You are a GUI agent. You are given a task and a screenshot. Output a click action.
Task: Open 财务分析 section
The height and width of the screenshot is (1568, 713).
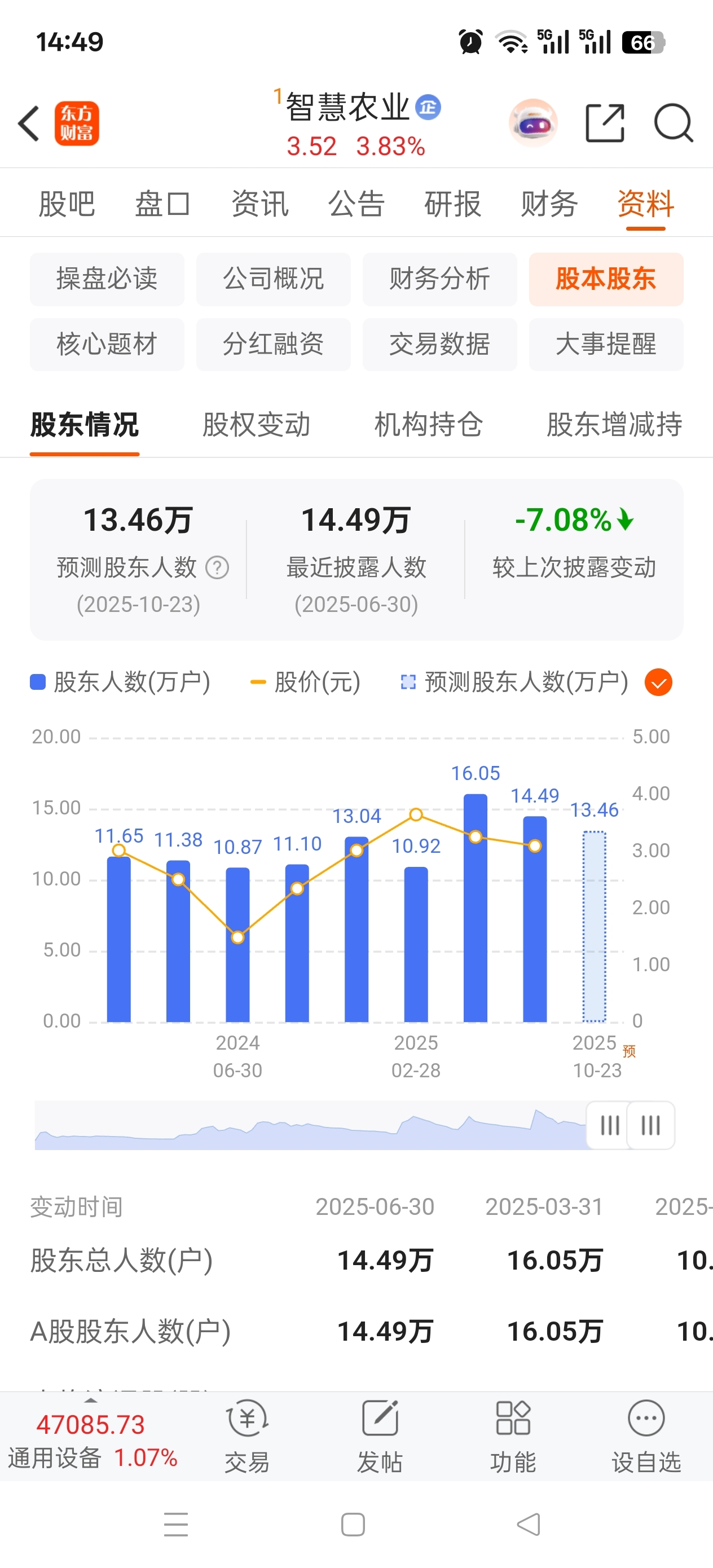click(439, 279)
